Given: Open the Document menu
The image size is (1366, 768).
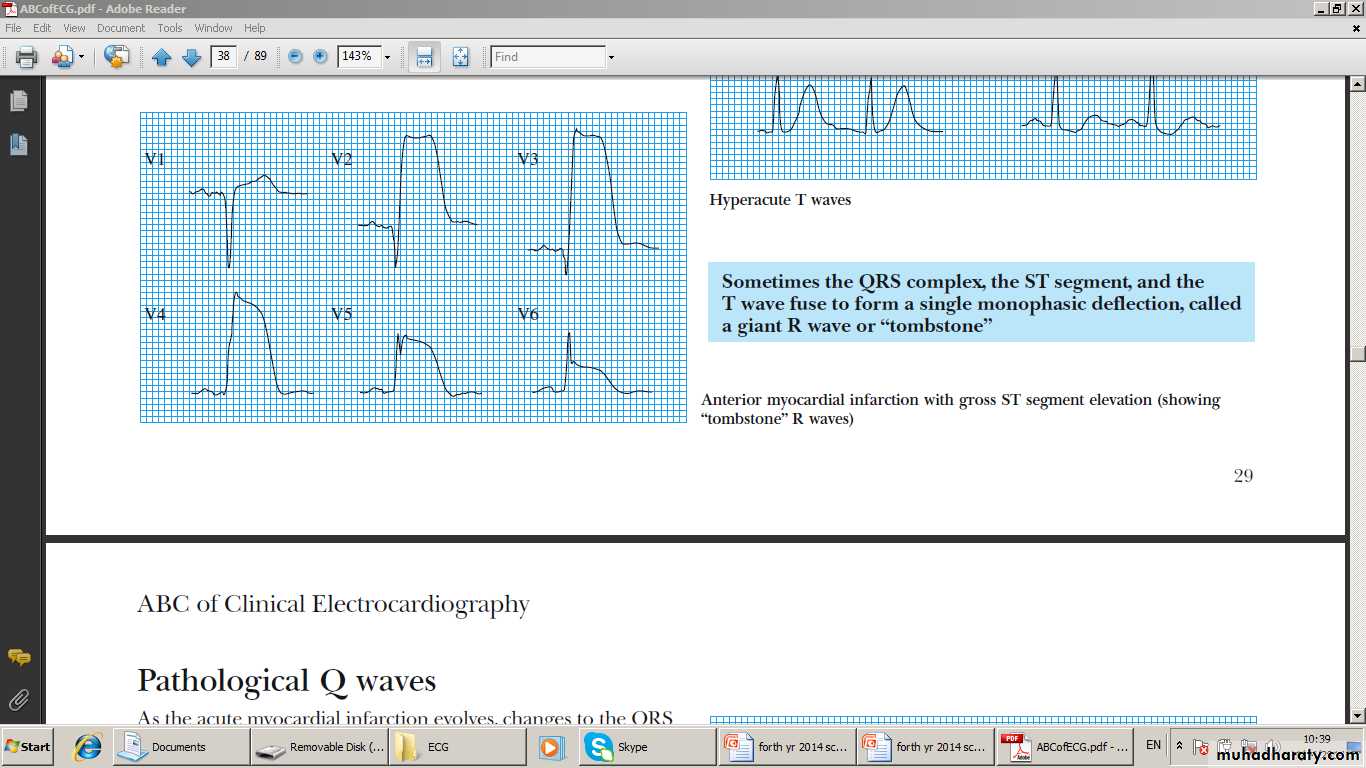Looking at the screenshot, I should pos(120,28).
